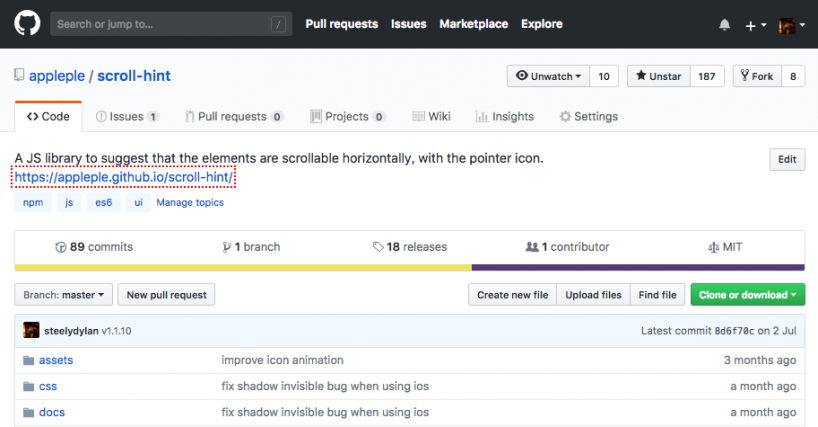Open the appleple.github.io/scroll-hint link
Image resolution: width=818 pixels, height=427 pixels.
(123, 178)
